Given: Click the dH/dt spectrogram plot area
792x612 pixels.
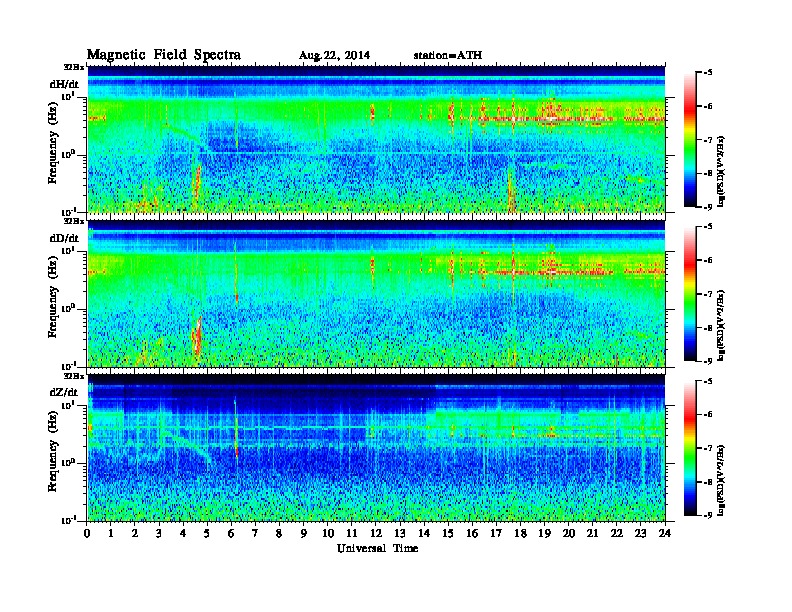Looking at the screenshot, I should pos(376,139).
